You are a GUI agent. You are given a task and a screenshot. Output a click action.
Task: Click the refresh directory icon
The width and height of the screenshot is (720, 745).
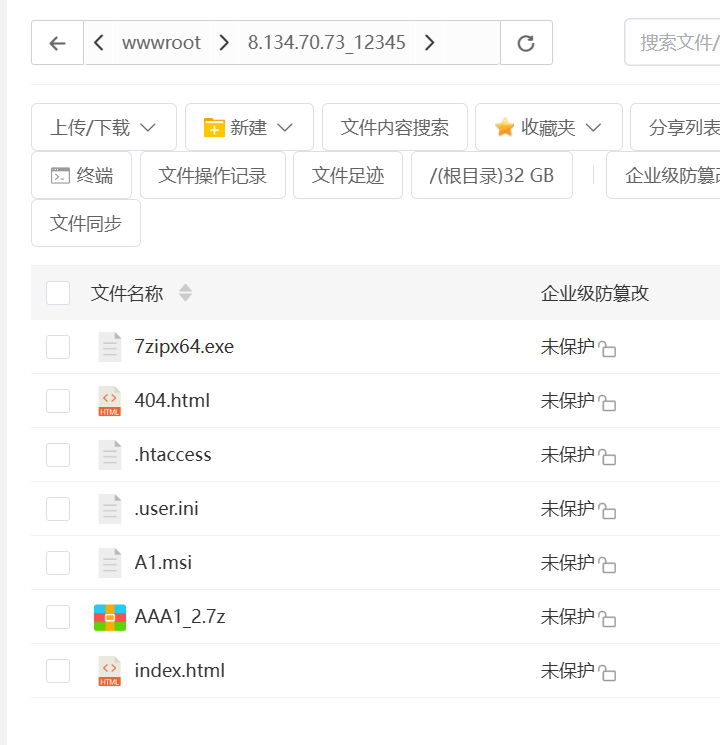[526, 43]
